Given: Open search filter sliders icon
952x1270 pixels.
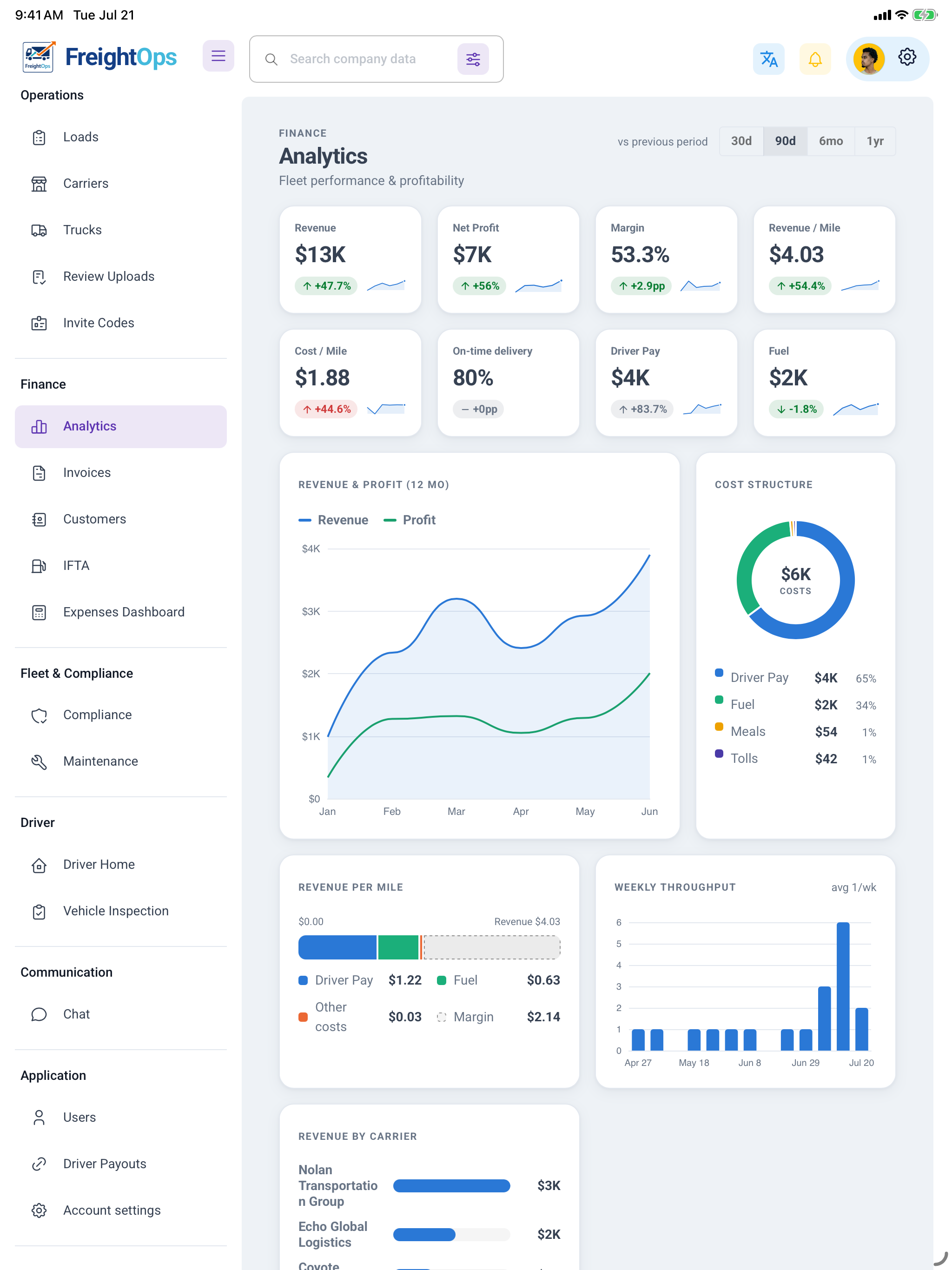Looking at the screenshot, I should [473, 59].
